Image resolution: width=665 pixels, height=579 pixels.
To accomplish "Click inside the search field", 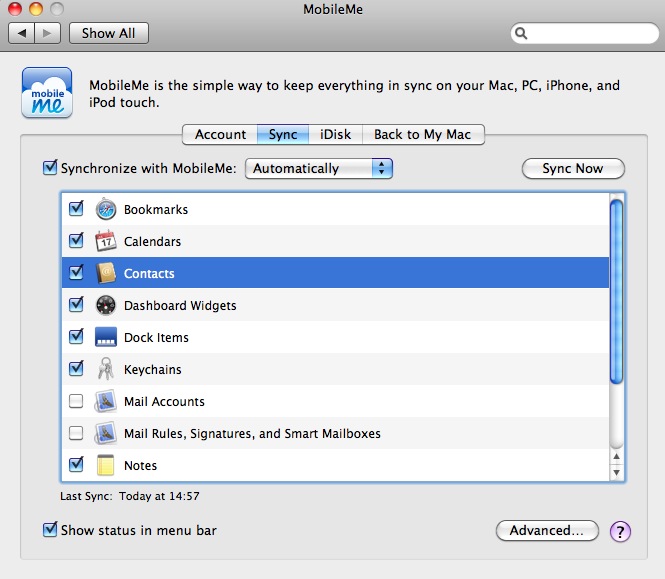I will (x=585, y=33).
